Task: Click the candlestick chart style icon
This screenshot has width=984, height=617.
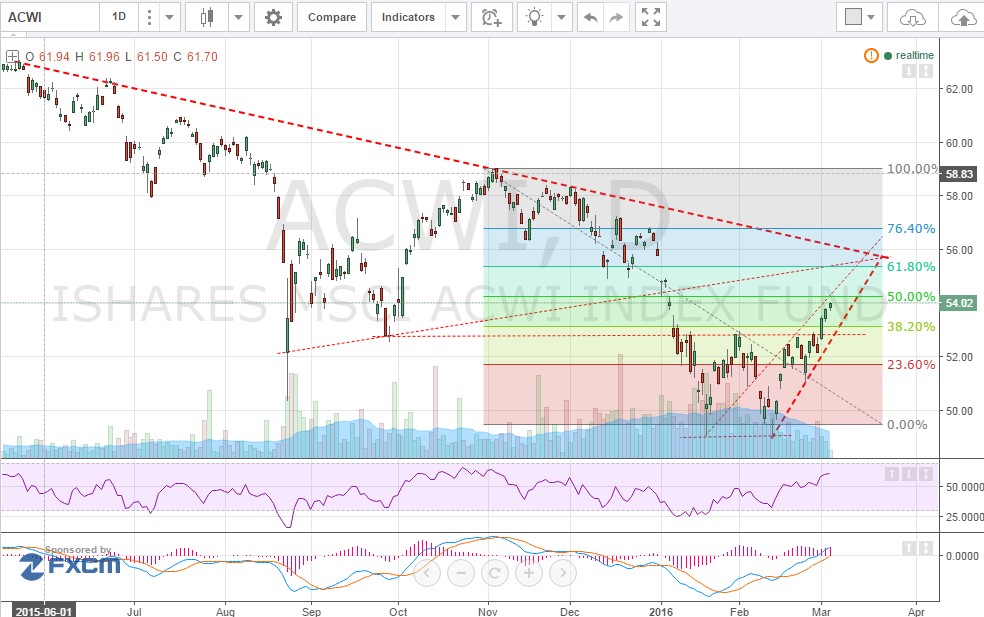Action: click(207, 17)
